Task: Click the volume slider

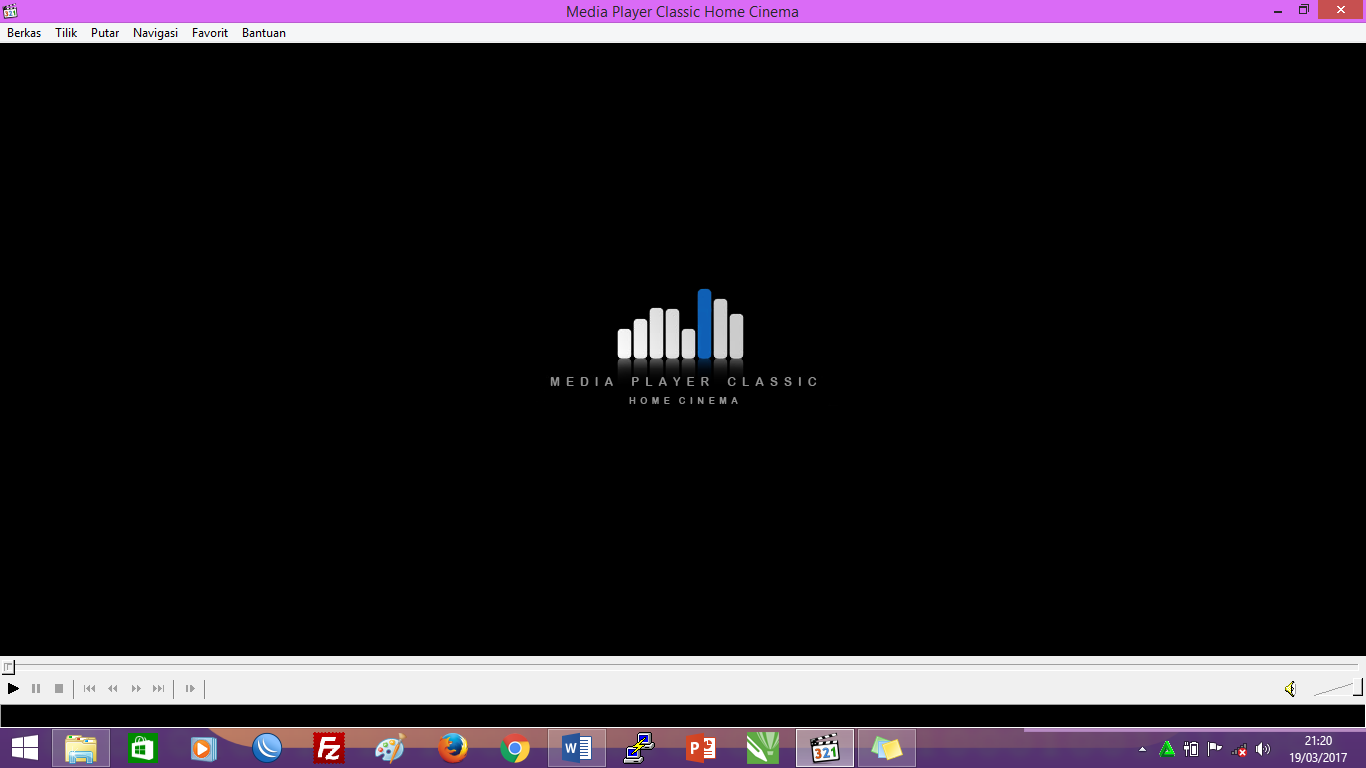Action: point(1337,688)
